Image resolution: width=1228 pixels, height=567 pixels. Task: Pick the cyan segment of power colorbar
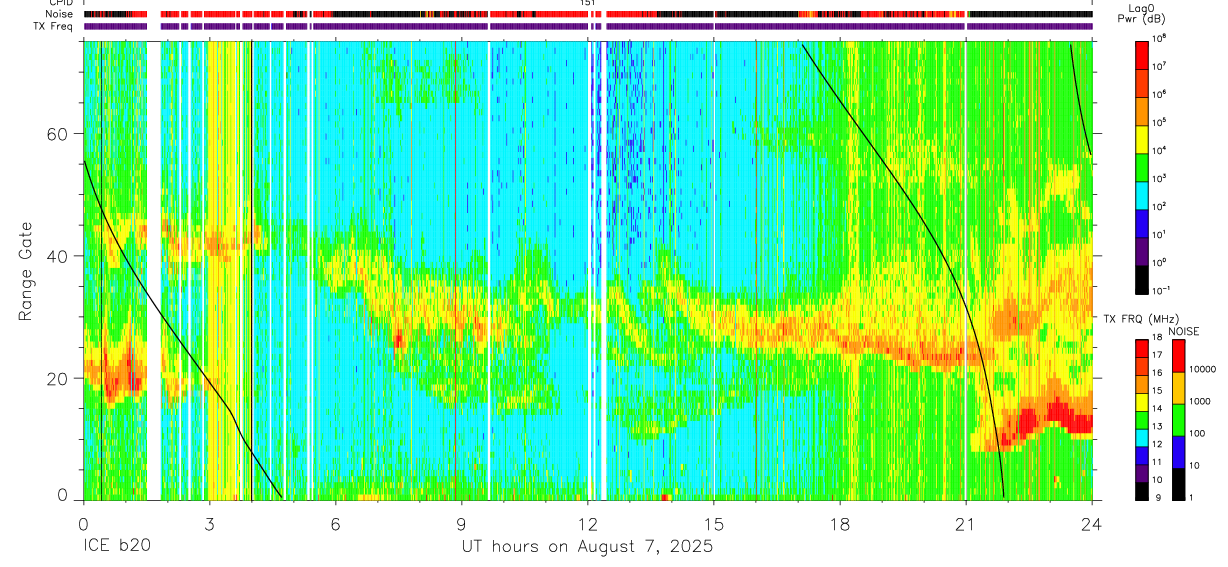(1142, 194)
